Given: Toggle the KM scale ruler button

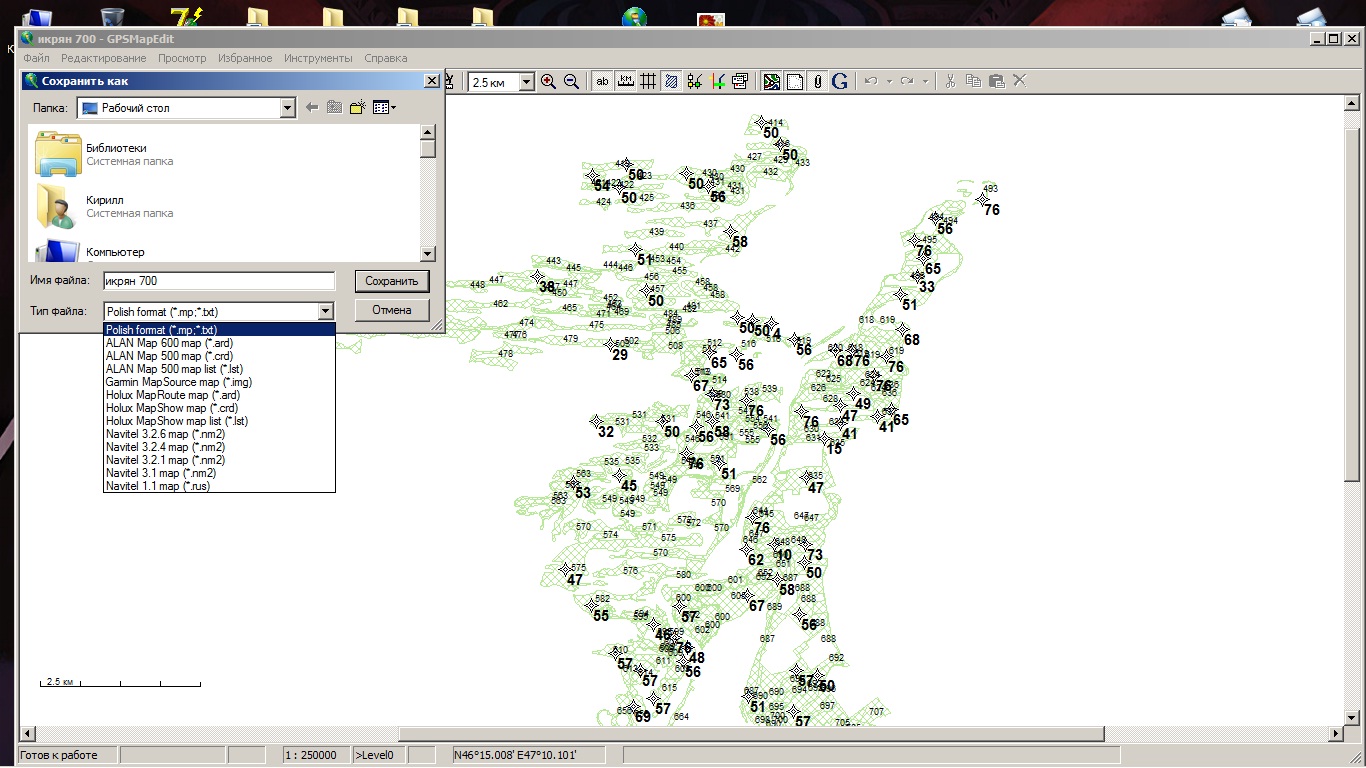Looking at the screenshot, I should (626, 82).
